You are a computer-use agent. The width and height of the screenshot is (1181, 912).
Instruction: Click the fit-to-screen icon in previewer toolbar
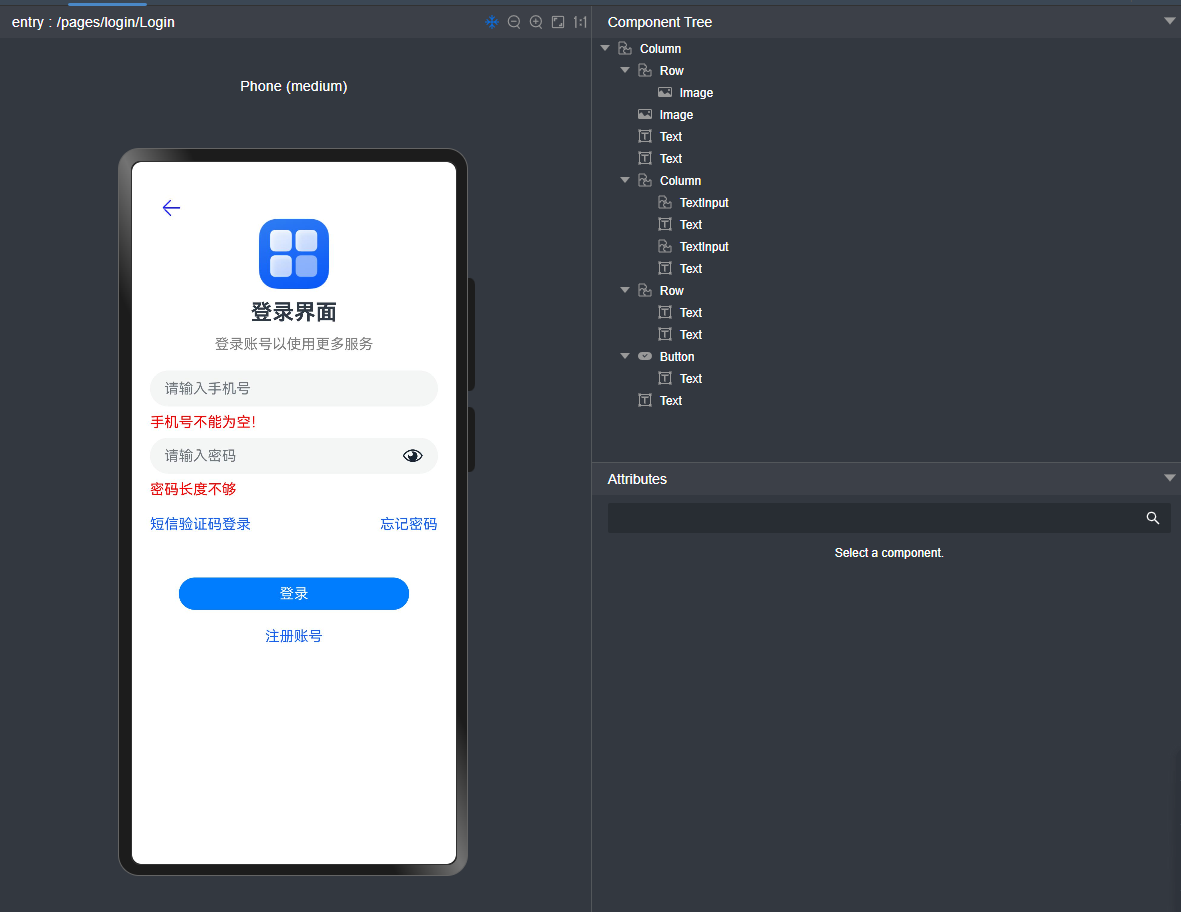tap(558, 21)
